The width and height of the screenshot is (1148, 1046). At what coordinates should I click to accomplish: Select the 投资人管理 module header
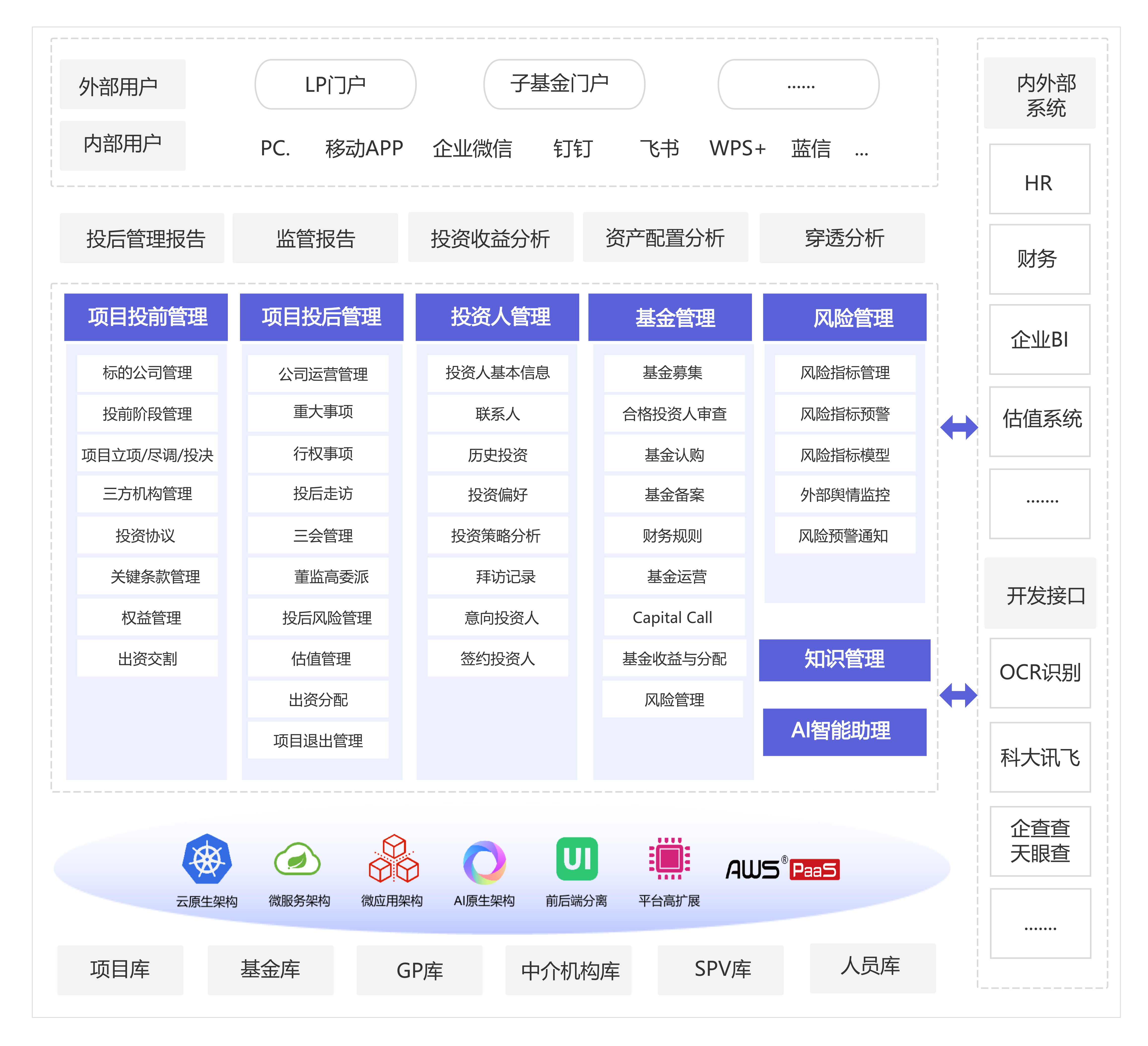coord(497,317)
